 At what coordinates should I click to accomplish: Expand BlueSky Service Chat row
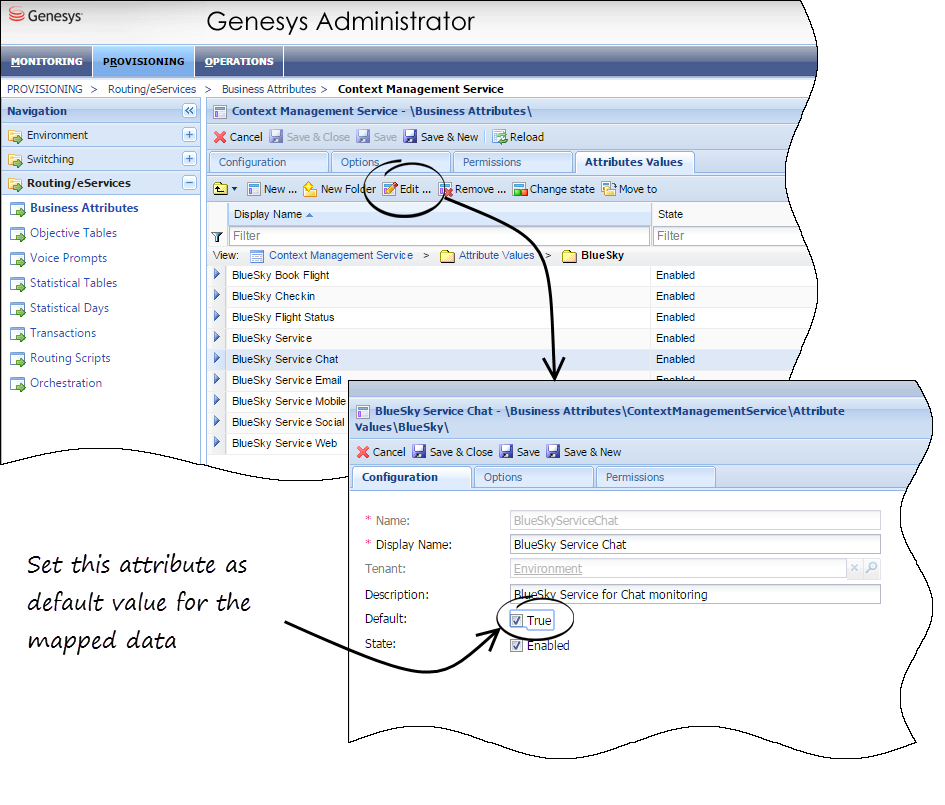tap(217, 359)
